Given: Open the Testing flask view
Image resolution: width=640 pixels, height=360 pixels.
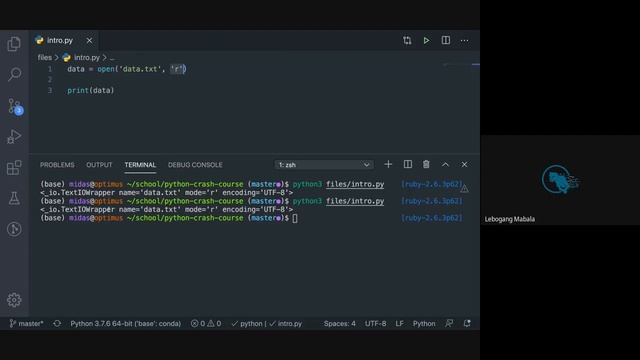Looking at the screenshot, I should point(14,198).
